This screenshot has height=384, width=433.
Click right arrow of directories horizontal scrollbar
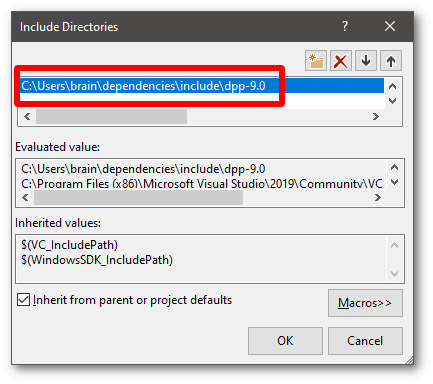pos(376,116)
